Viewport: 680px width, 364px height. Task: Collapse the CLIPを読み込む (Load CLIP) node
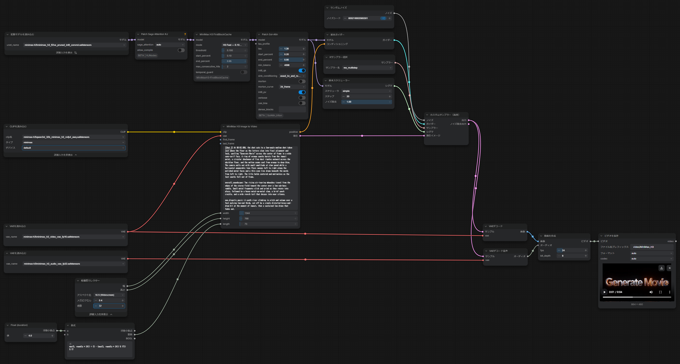click(x=7, y=126)
